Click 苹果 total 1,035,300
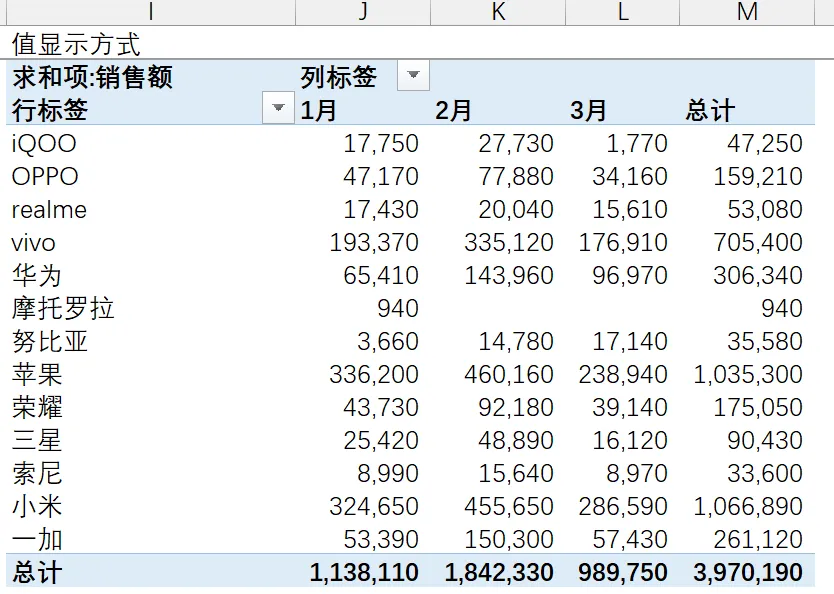 (x=748, y=374)
